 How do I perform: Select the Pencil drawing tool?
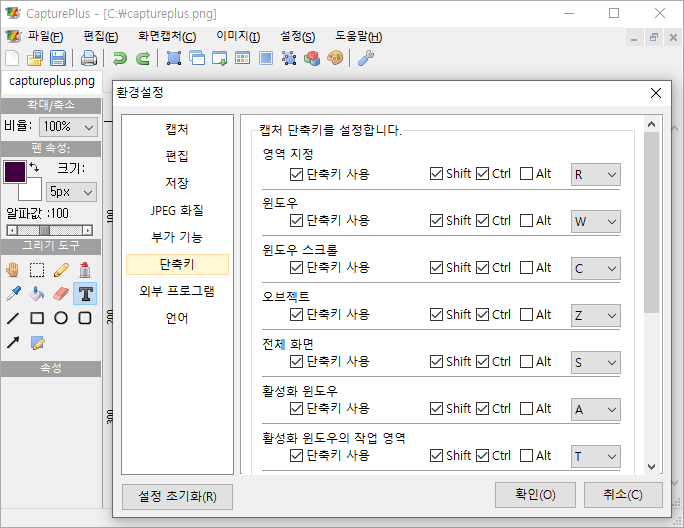pos(61,269)
